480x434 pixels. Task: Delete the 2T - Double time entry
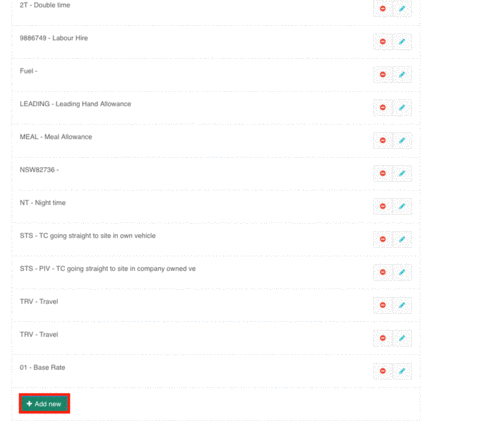[383, 8]
